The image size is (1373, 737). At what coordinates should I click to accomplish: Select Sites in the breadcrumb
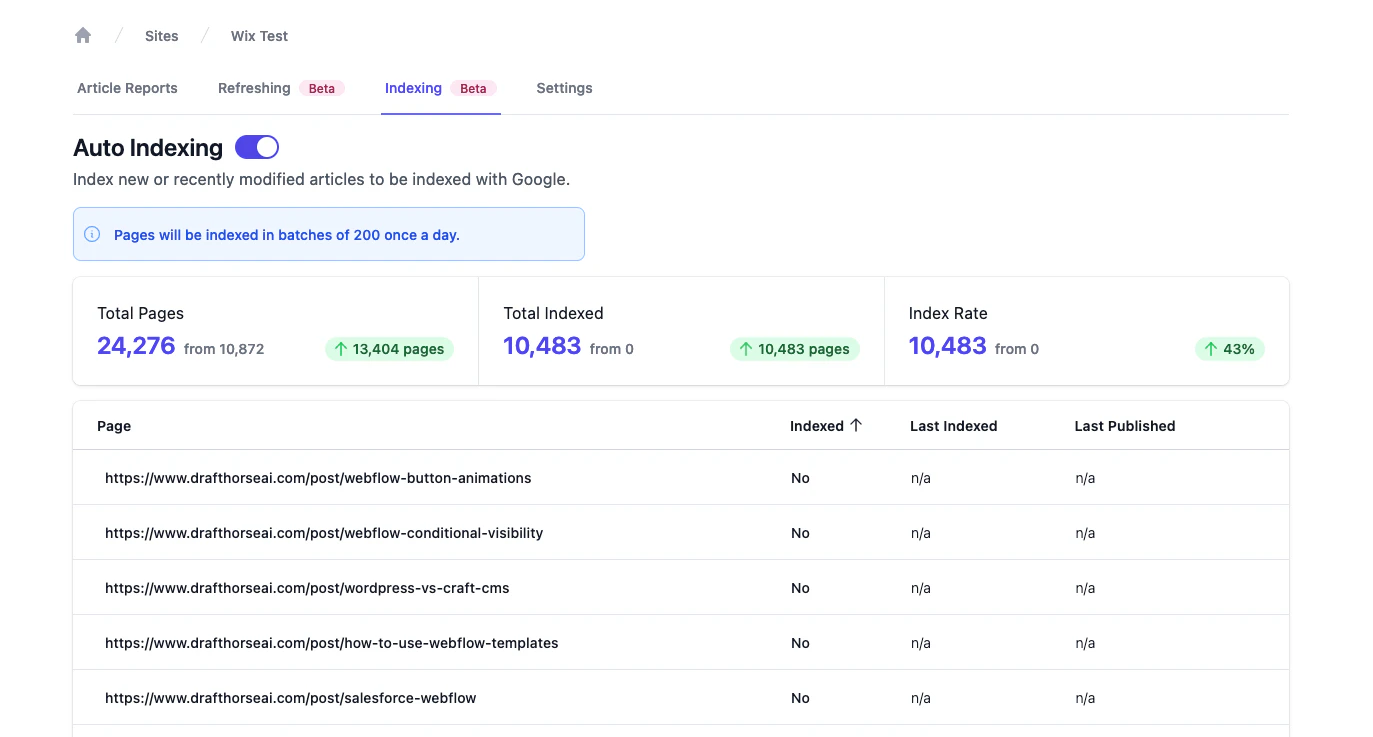point(161,35)
